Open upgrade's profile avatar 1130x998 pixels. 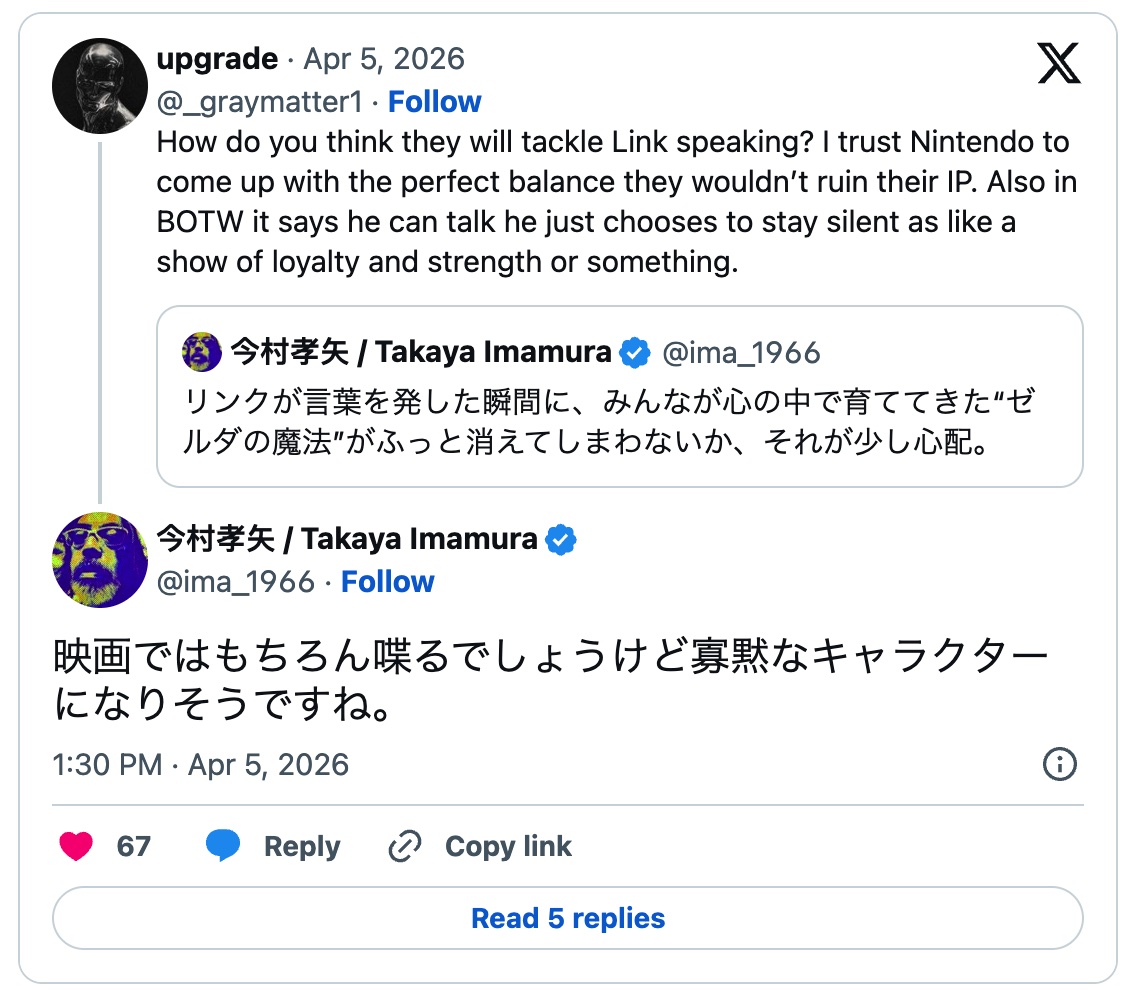point(100,86)
